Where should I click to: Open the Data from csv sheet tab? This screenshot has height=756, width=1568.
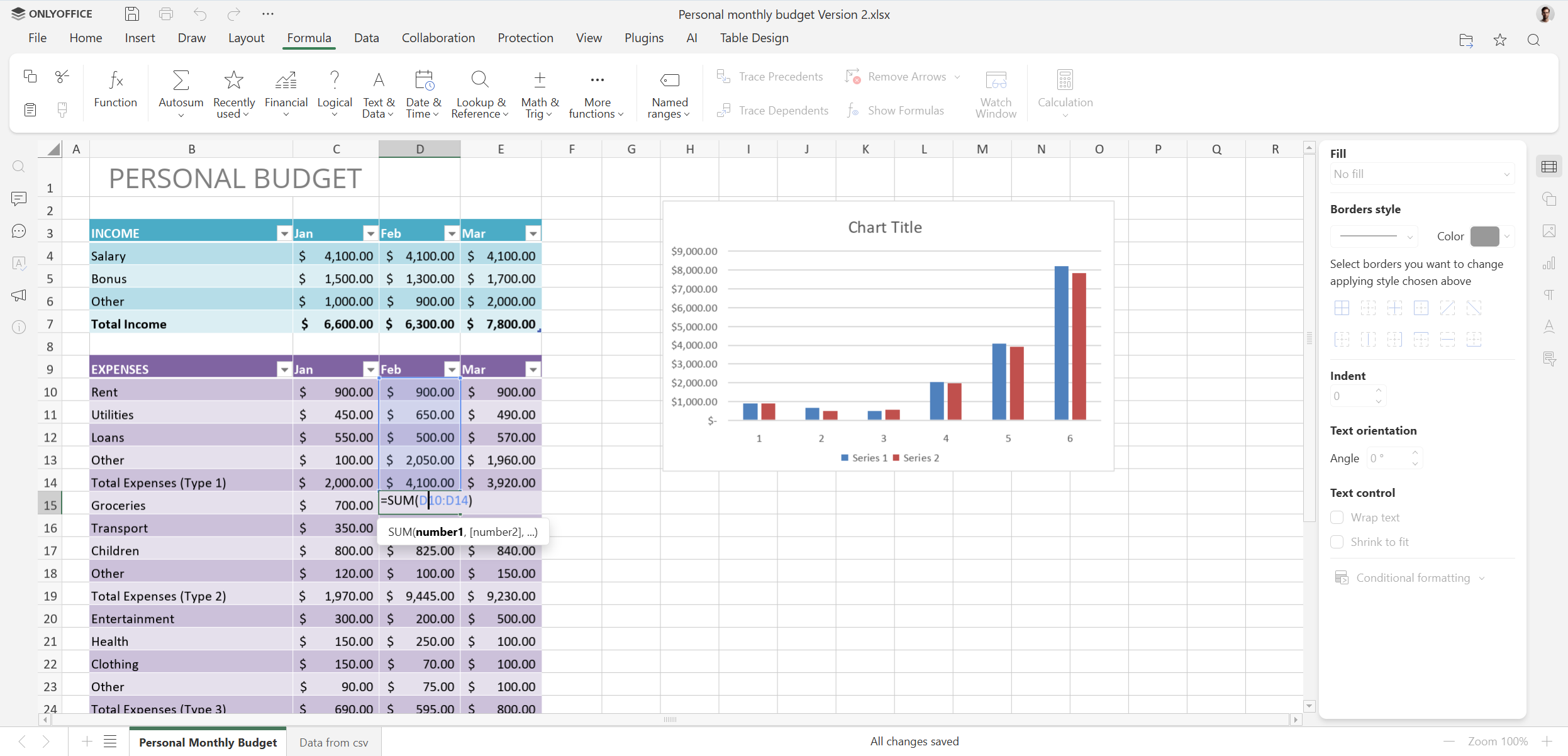(333, 742)
